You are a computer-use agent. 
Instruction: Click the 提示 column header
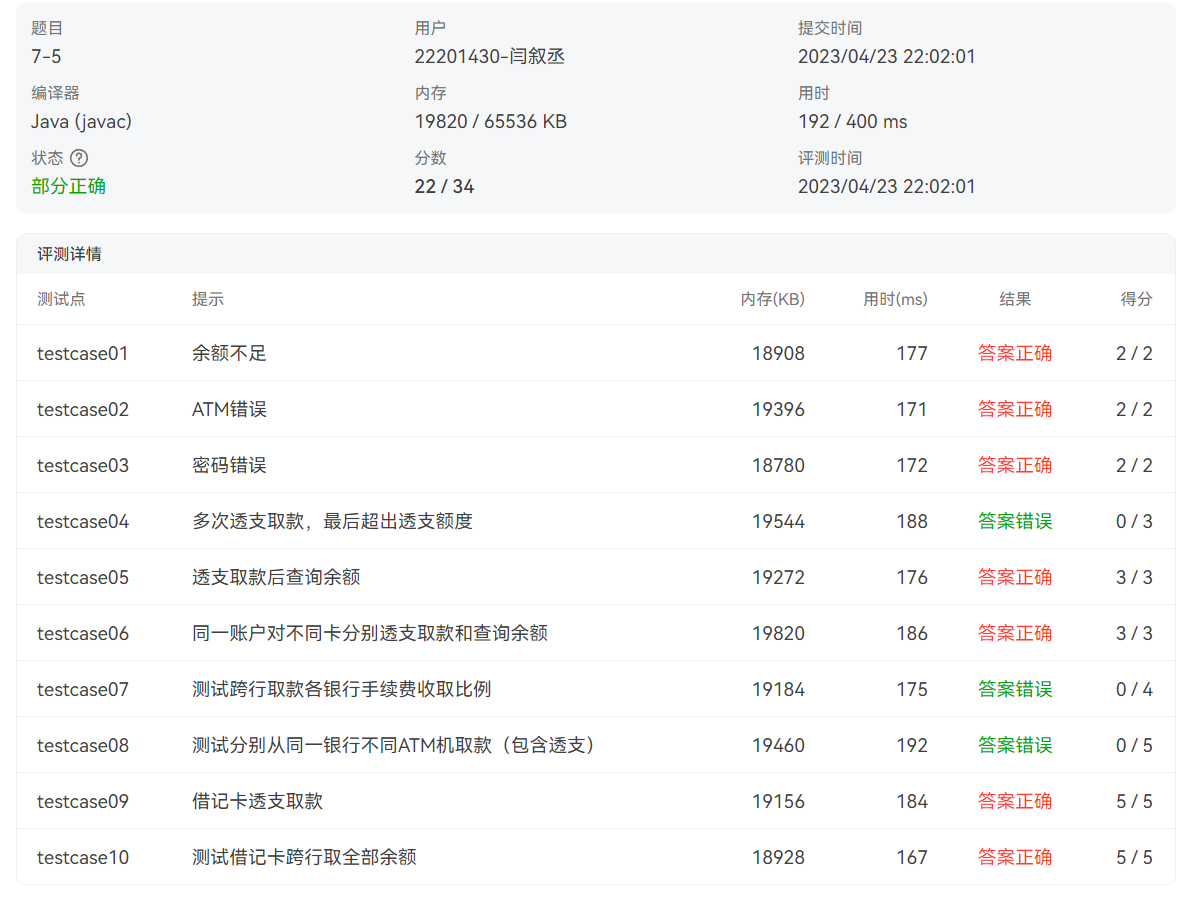[208, 299]
